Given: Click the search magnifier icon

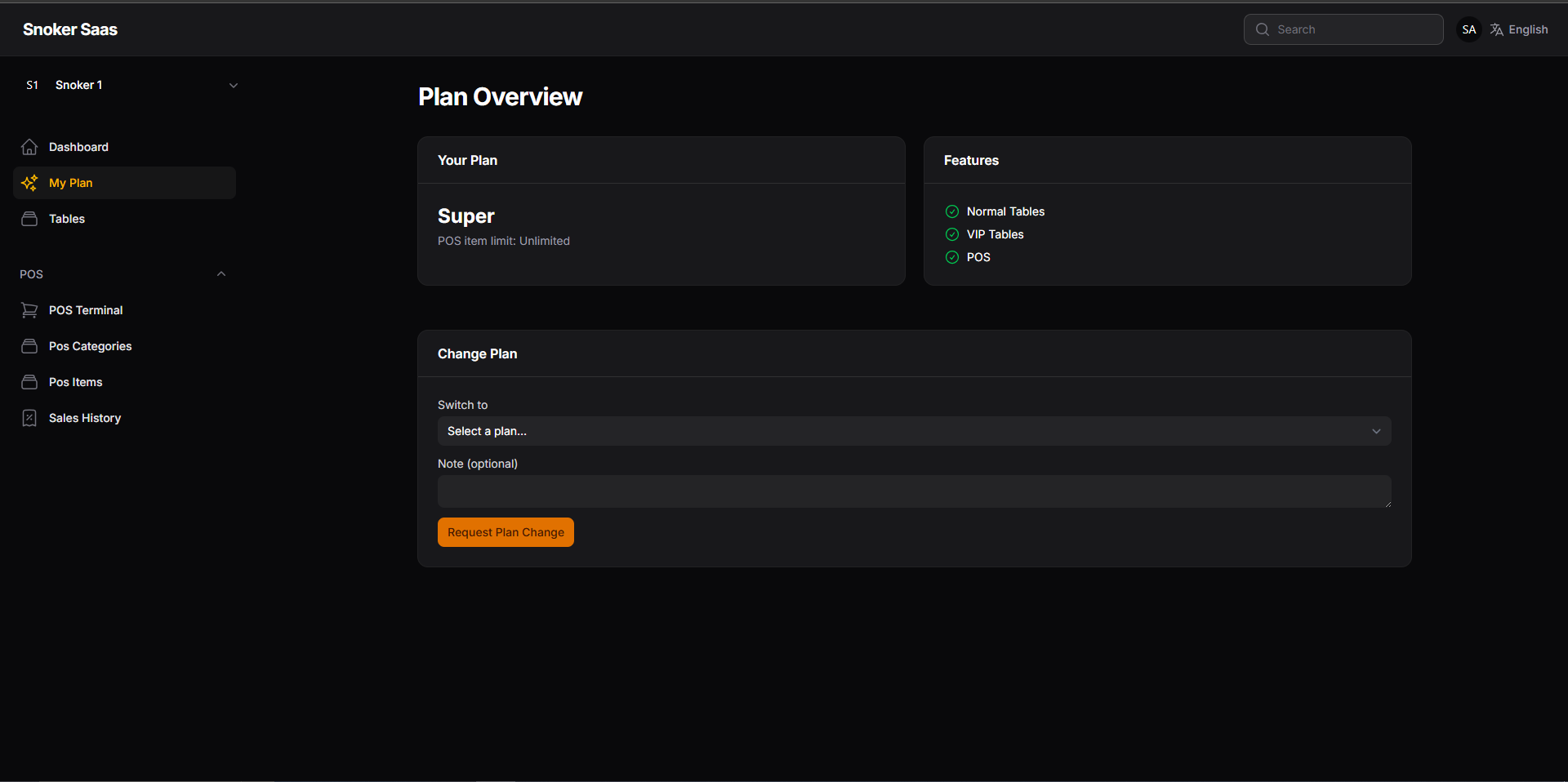Looking at the screenshot, I should coord(1263,29).
